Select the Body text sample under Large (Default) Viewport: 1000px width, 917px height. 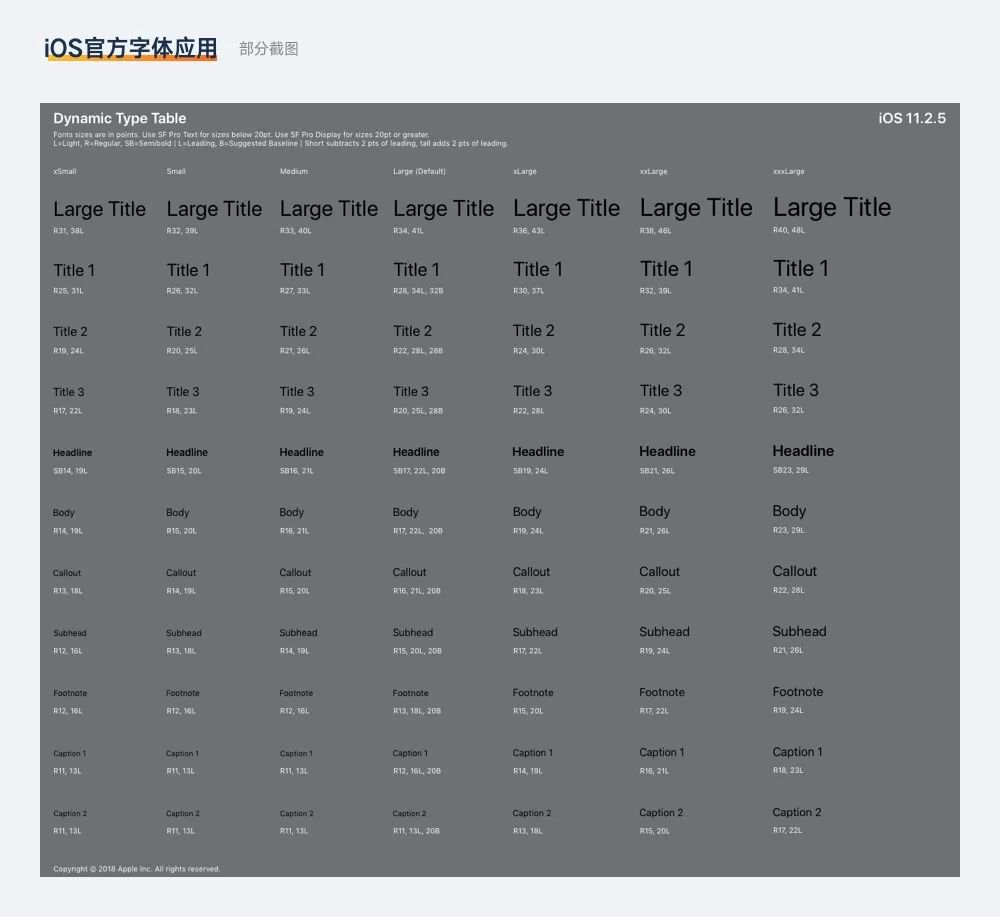pyautogui.click(x=405, y=511)
